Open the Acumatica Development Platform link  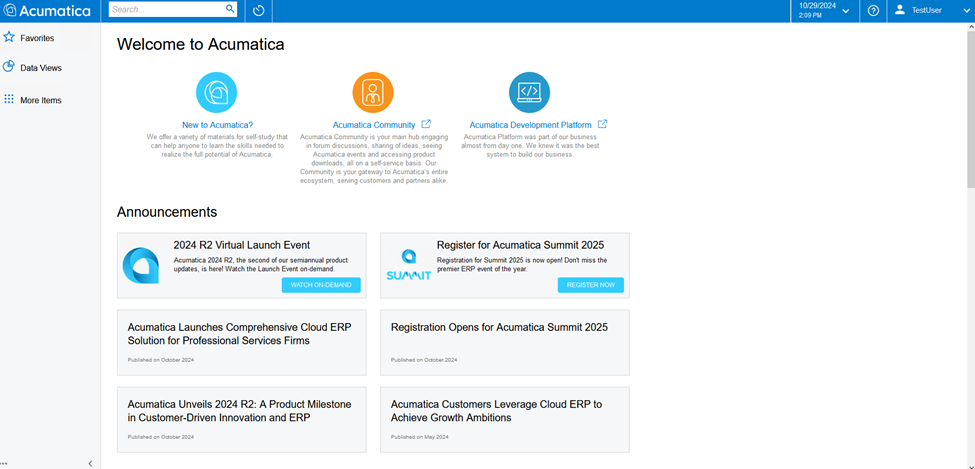(530, 124)
